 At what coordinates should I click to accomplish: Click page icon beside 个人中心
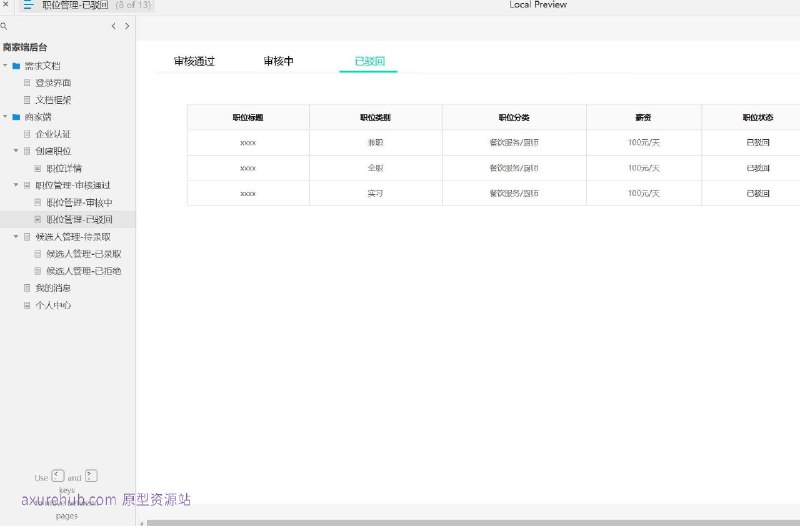[x=27, y=305]
